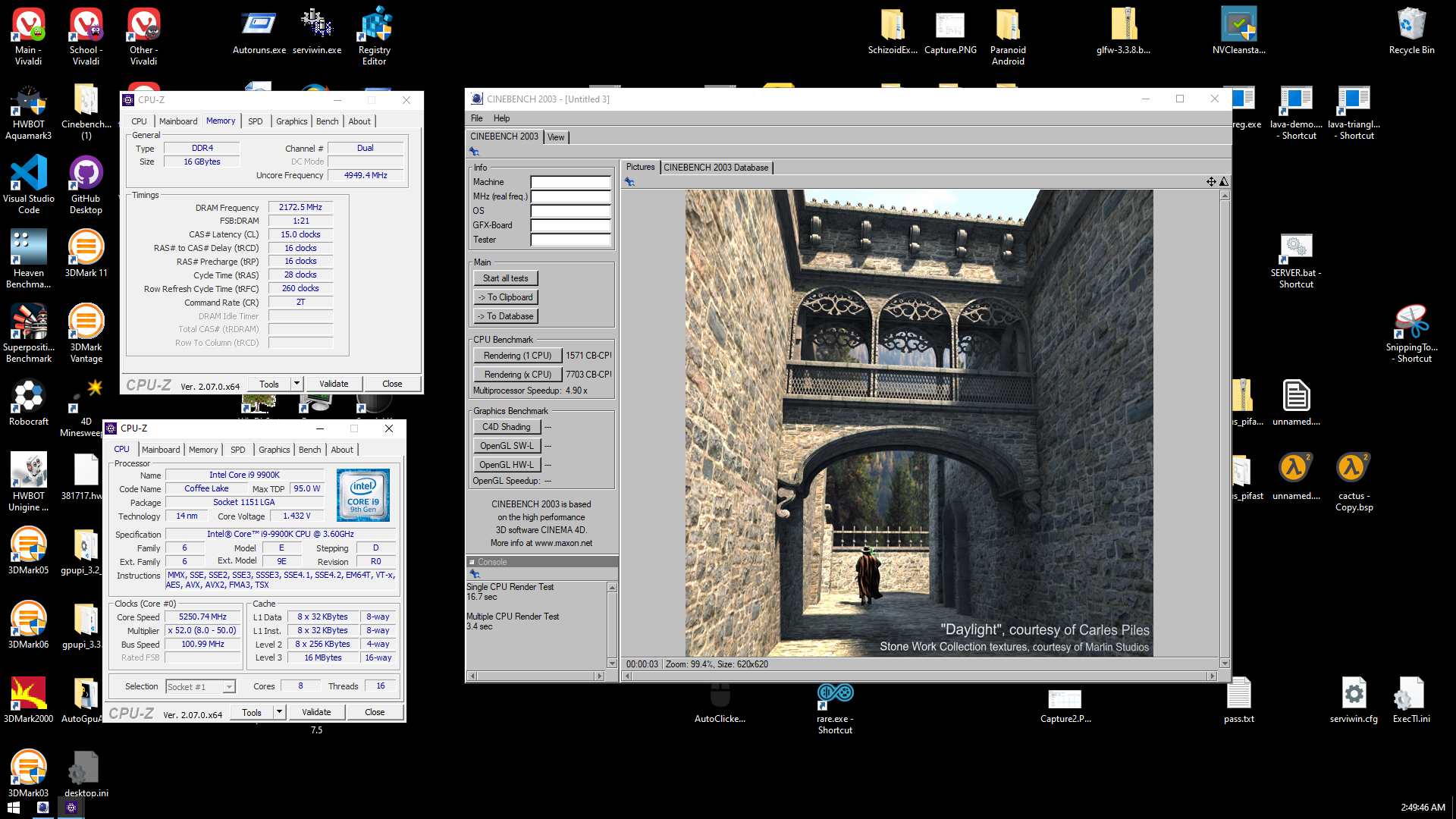Select the Pictures tab
This screenshot has height=819, width=1456.
tap(640, 167)
